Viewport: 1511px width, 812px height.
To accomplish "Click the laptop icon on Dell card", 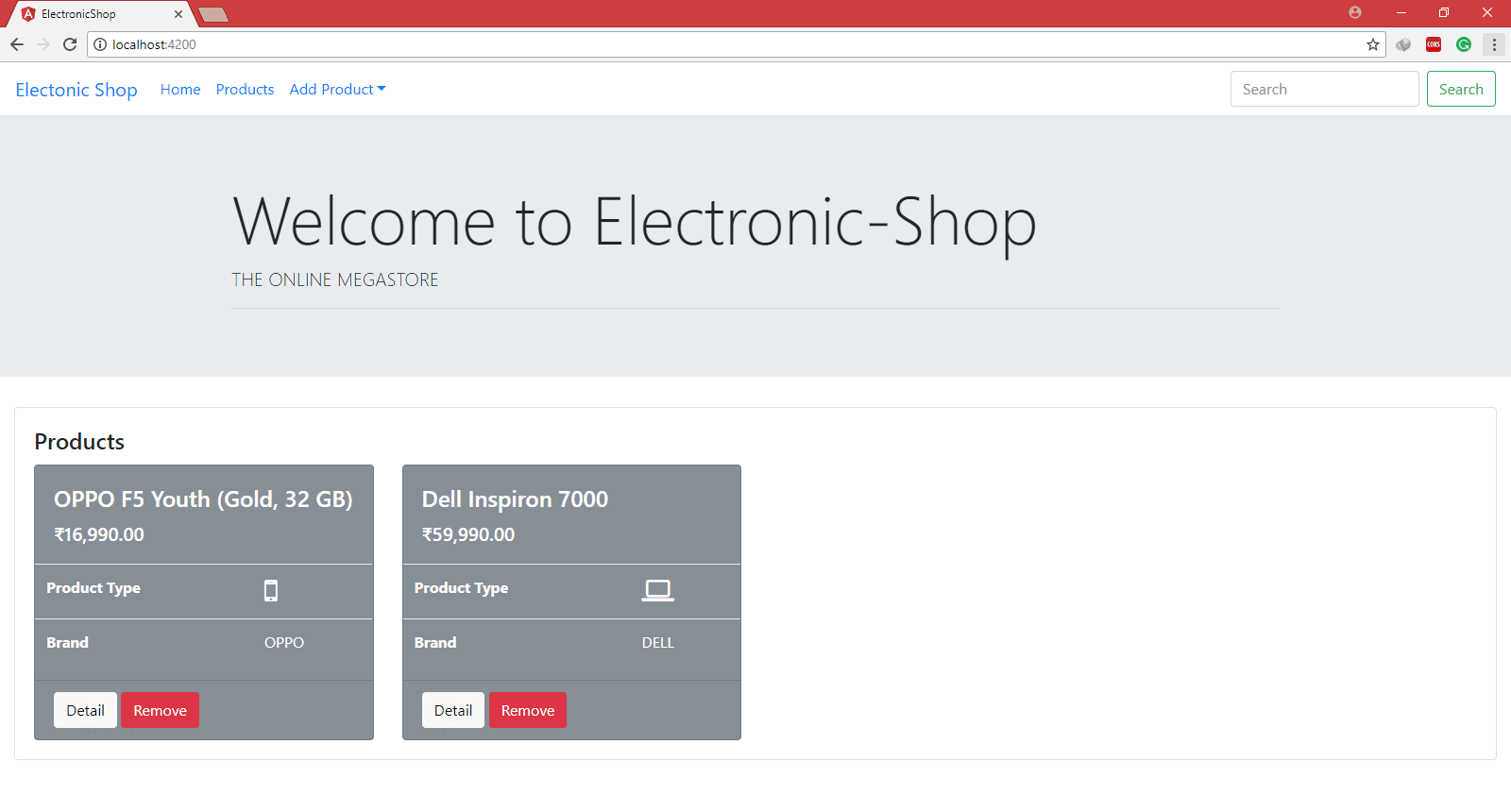I will [658, 591].
